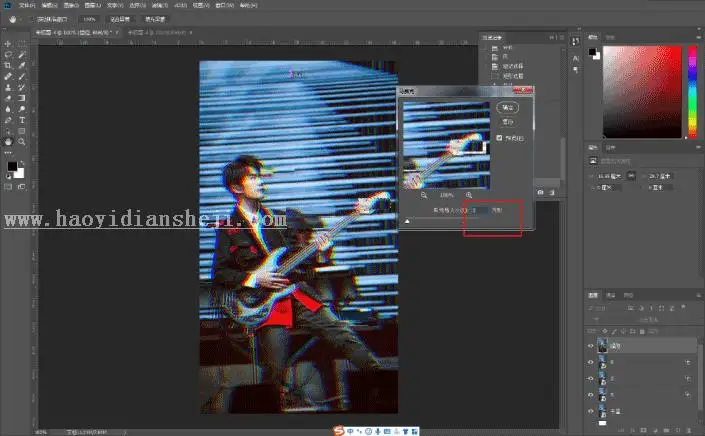Select the Blur tool

click(8, 109)
